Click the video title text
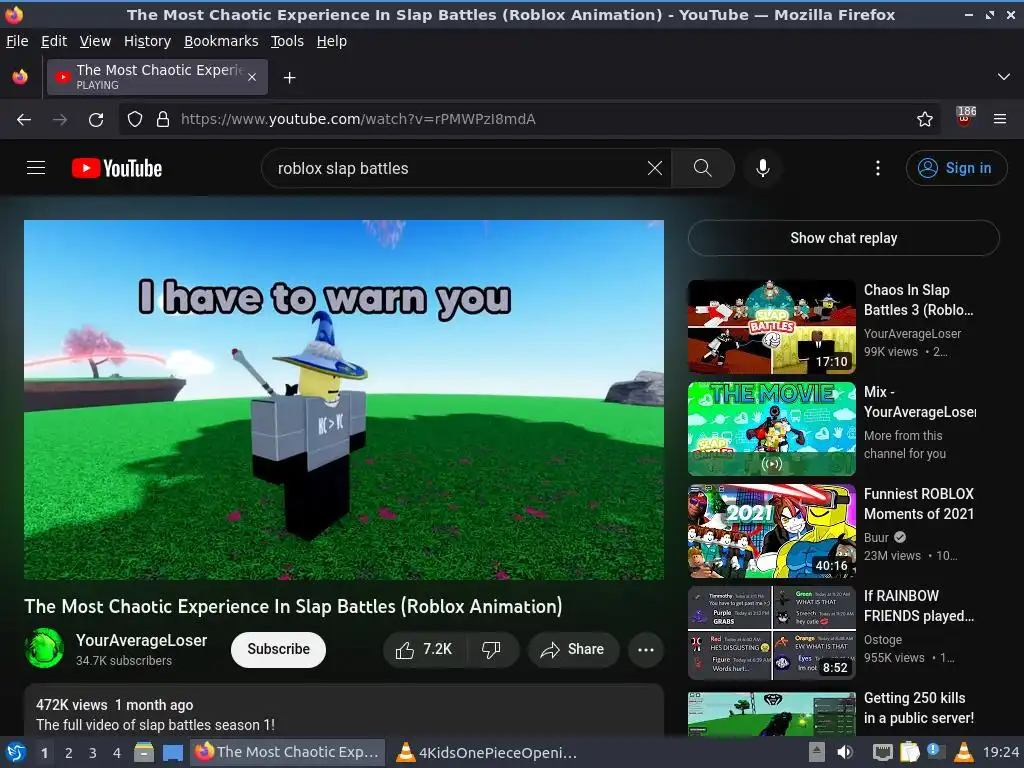 point(293,606)
